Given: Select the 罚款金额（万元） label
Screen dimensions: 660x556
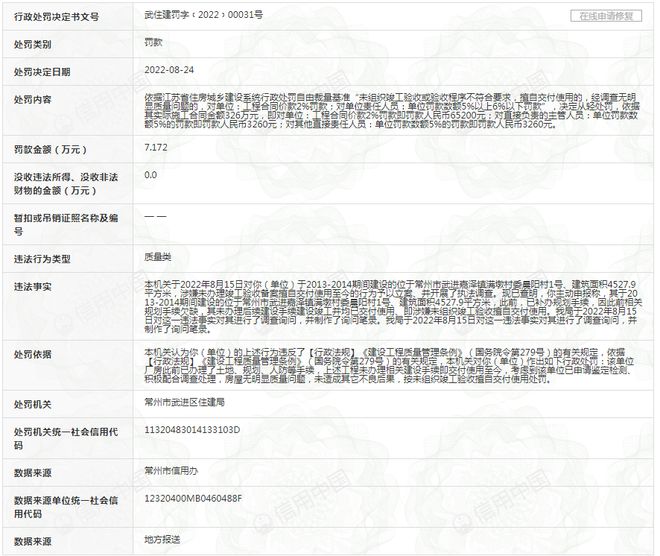Looking at the screenshot, I should (x=51, y=149).
